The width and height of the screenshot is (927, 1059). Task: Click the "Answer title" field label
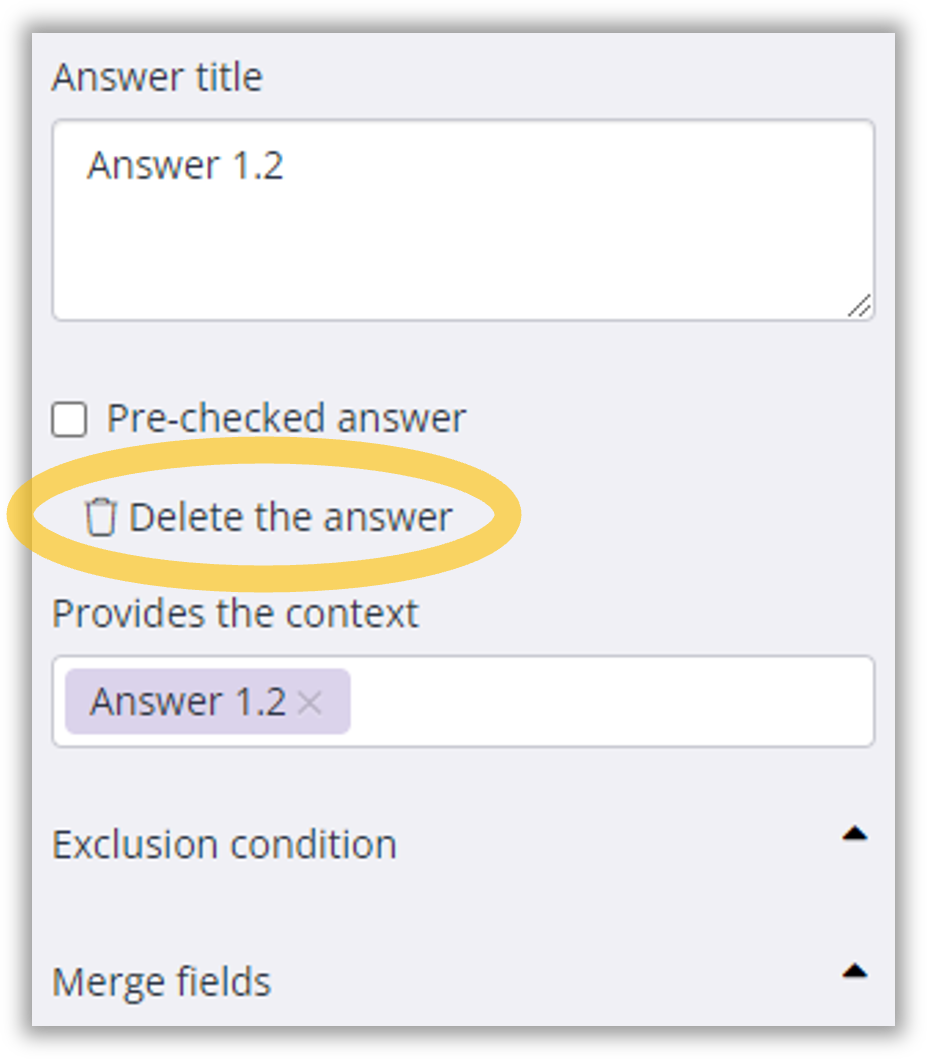coord(157,77)
